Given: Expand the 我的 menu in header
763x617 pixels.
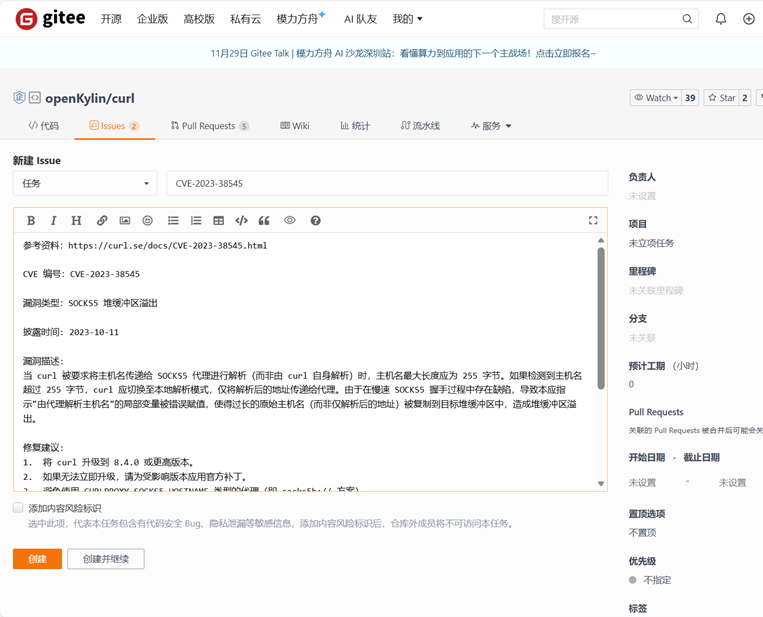Looking at the screenshot, I should [x=407, y=19].
